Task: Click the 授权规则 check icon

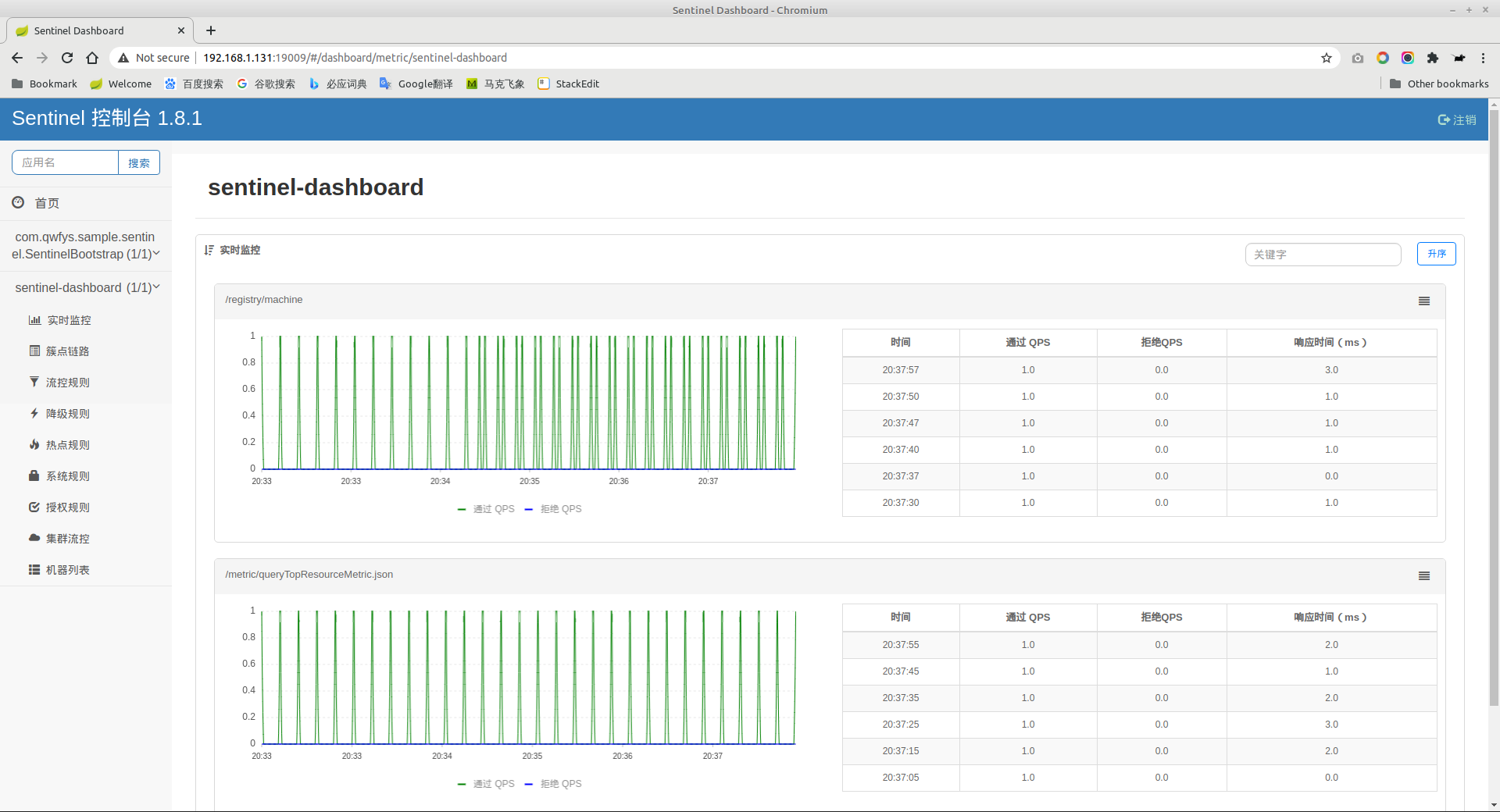Action: 34,507
